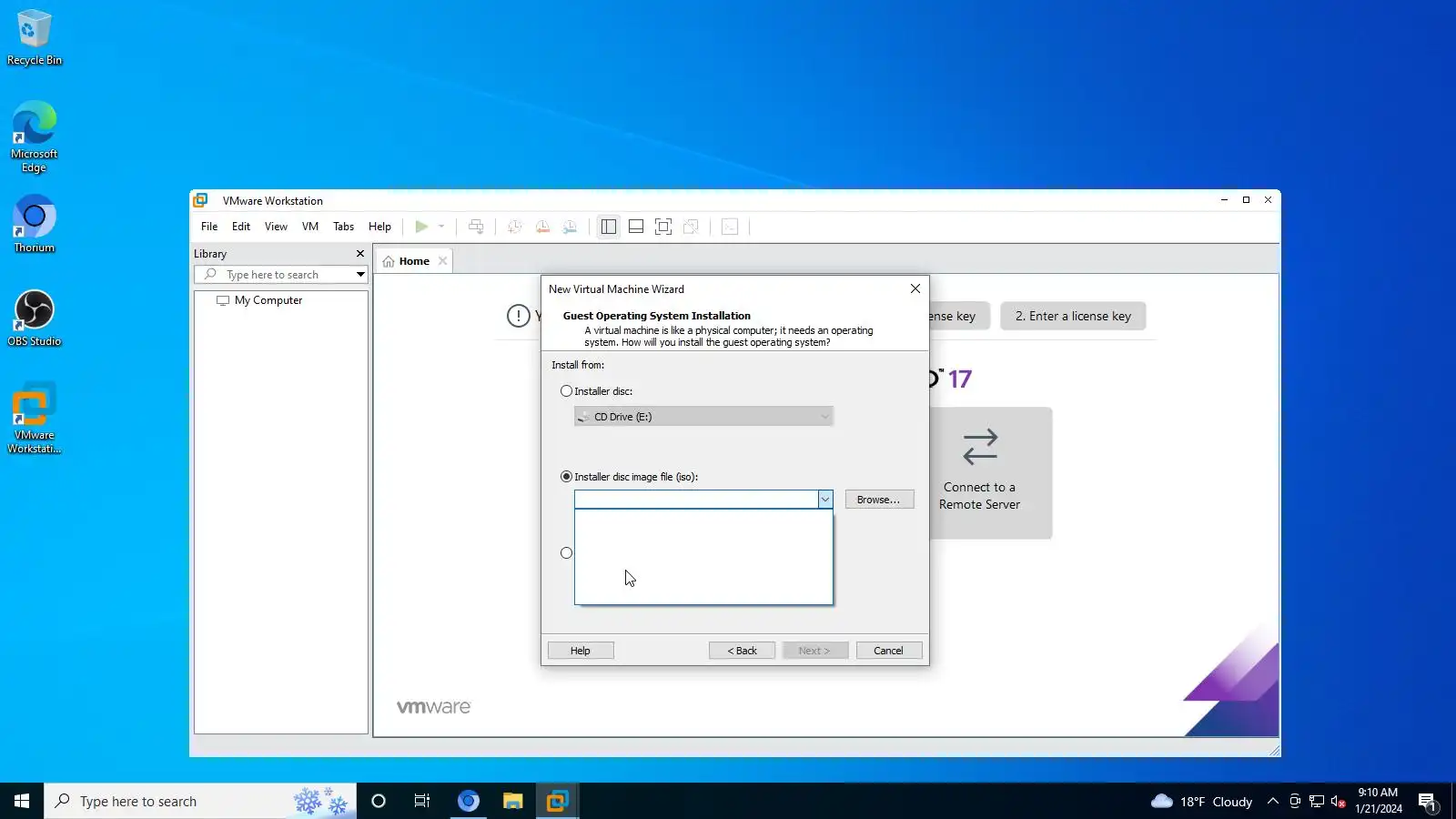The height and width of the screenshot is (819, 1456).
Task: Select Installer disc image file (iso) radio button
Action: click(x=567, y=477)
